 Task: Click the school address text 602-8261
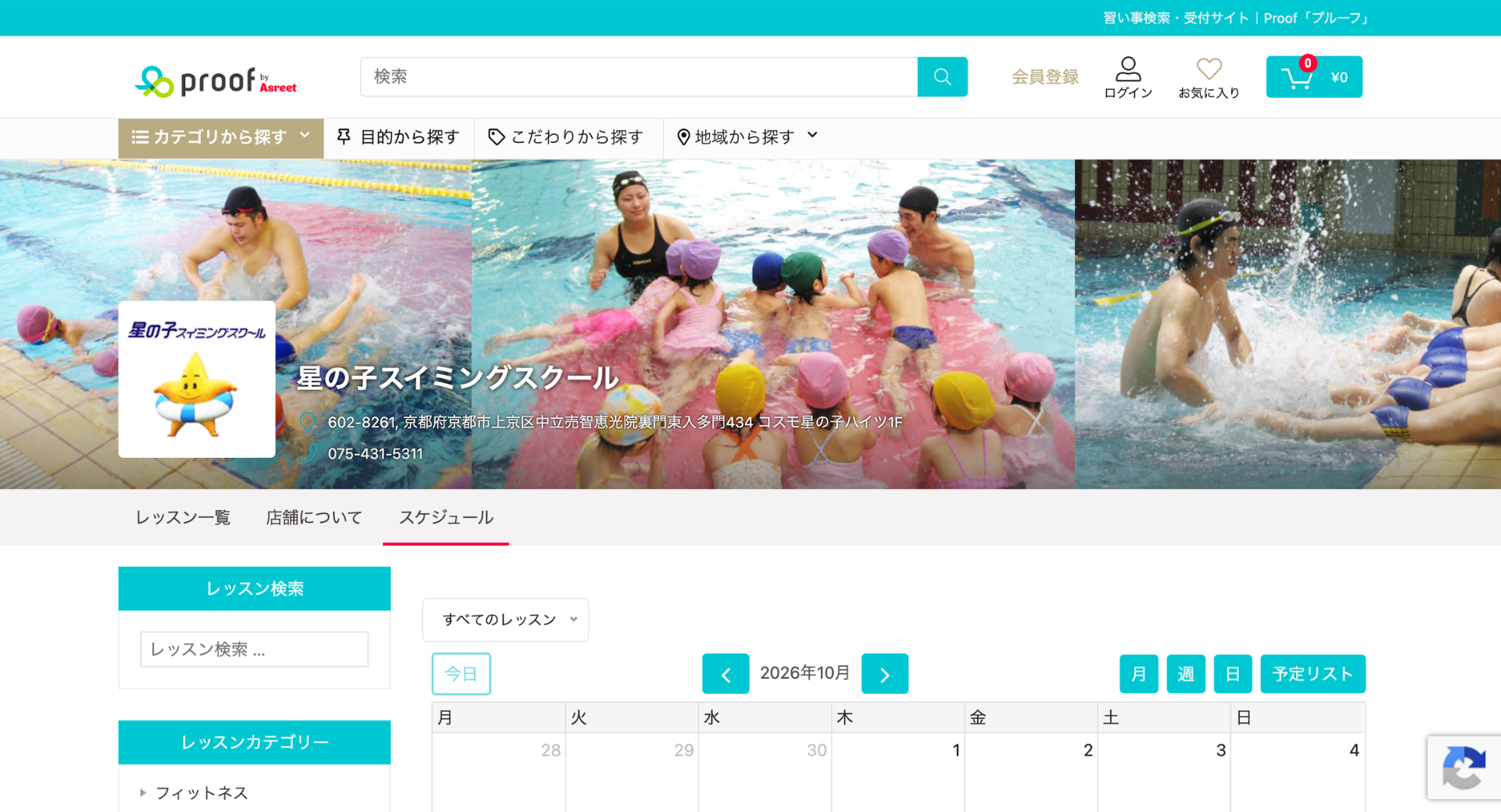(615, 422)
